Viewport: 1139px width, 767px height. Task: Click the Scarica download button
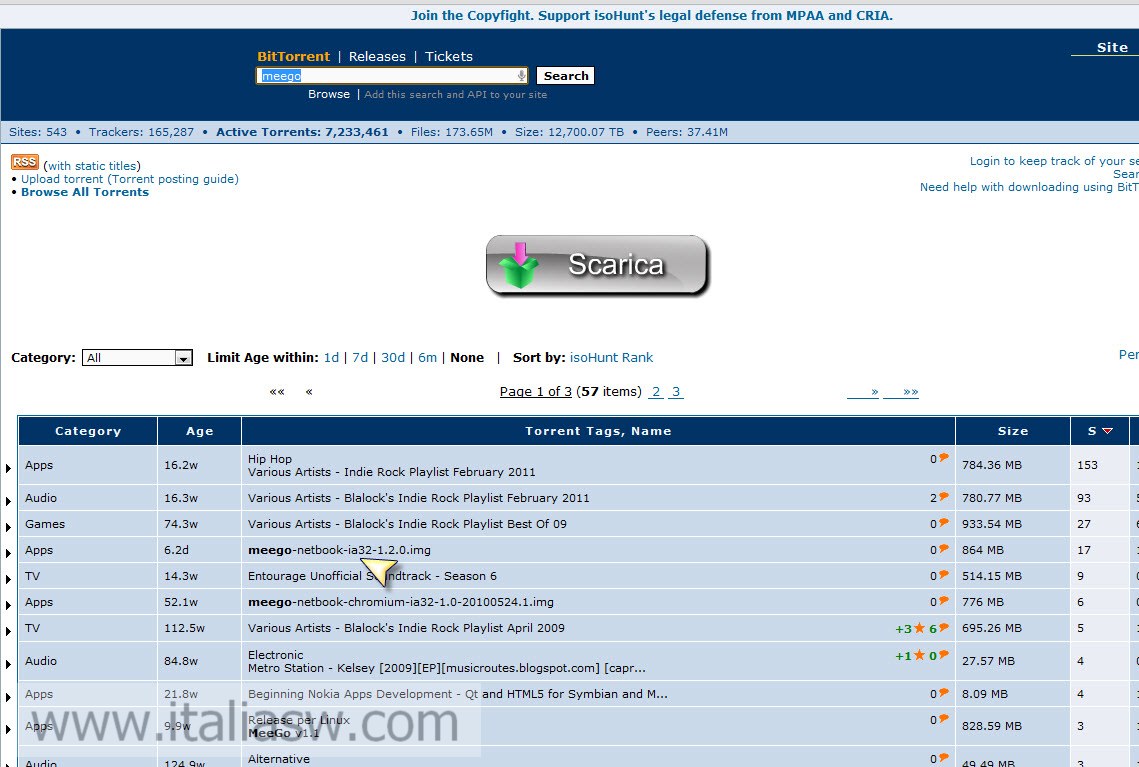pos(597,265)
